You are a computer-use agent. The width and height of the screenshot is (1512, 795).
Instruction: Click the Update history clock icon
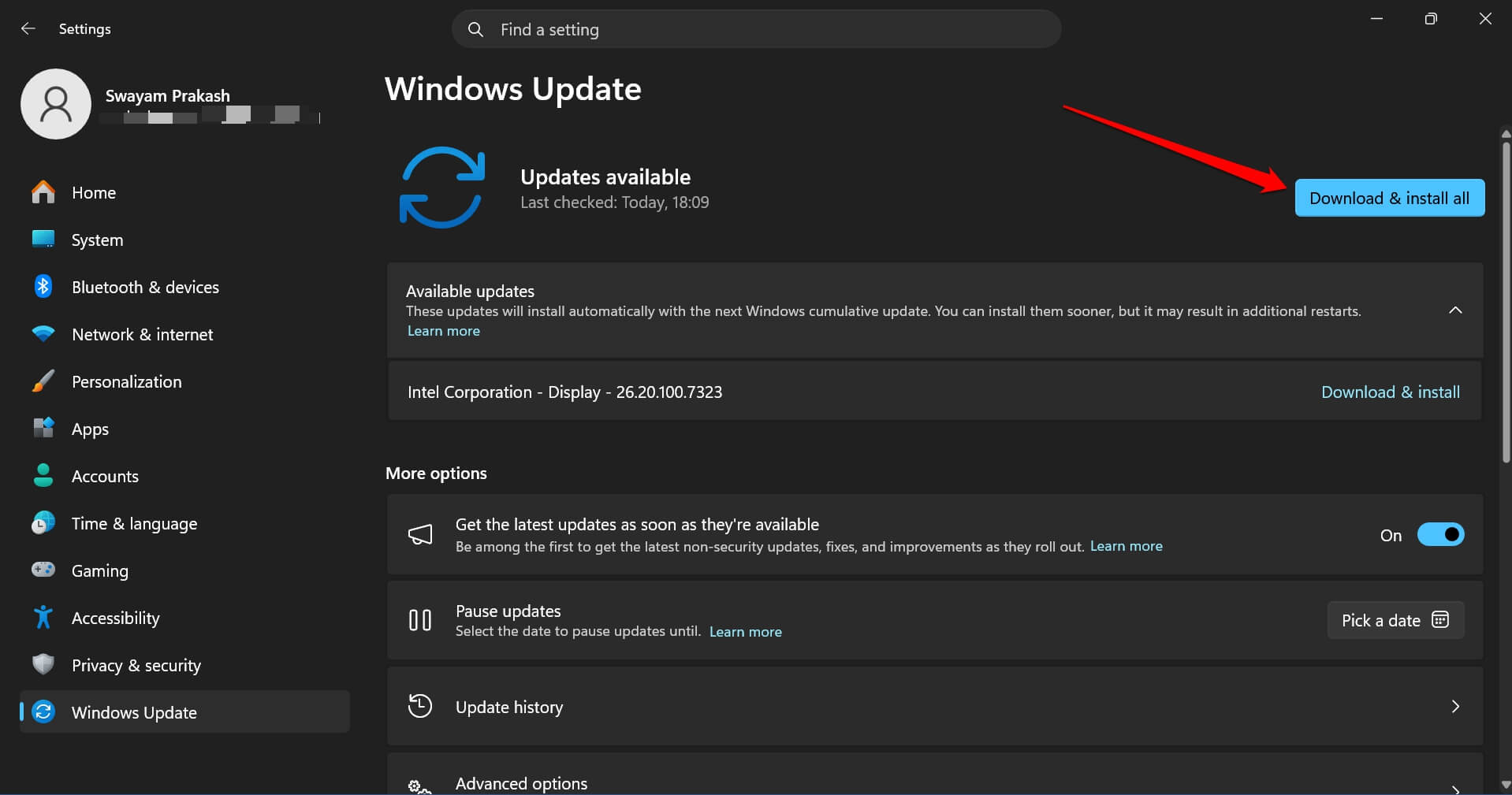[x=420, y=706]
